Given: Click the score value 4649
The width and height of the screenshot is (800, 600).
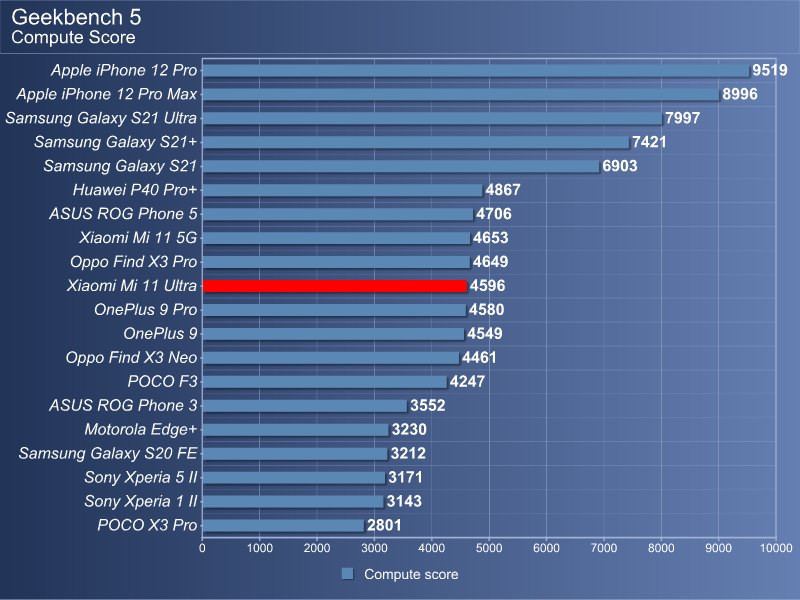Looking at the screenshot, I should [x=490, y=262].
